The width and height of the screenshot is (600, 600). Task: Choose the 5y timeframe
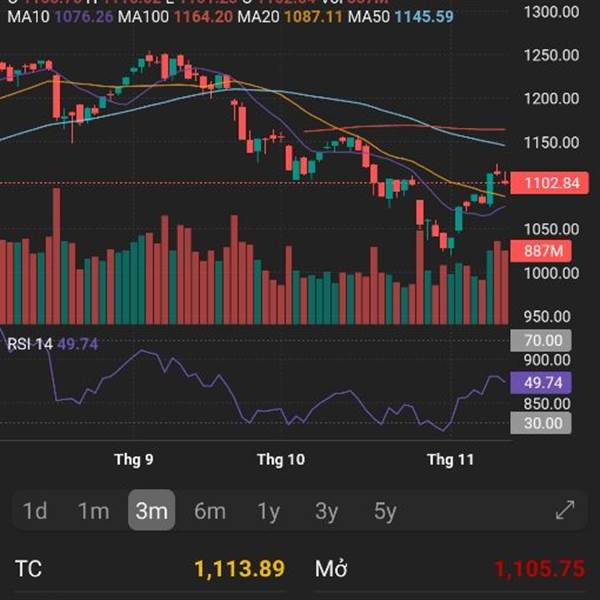coord(385,511)
